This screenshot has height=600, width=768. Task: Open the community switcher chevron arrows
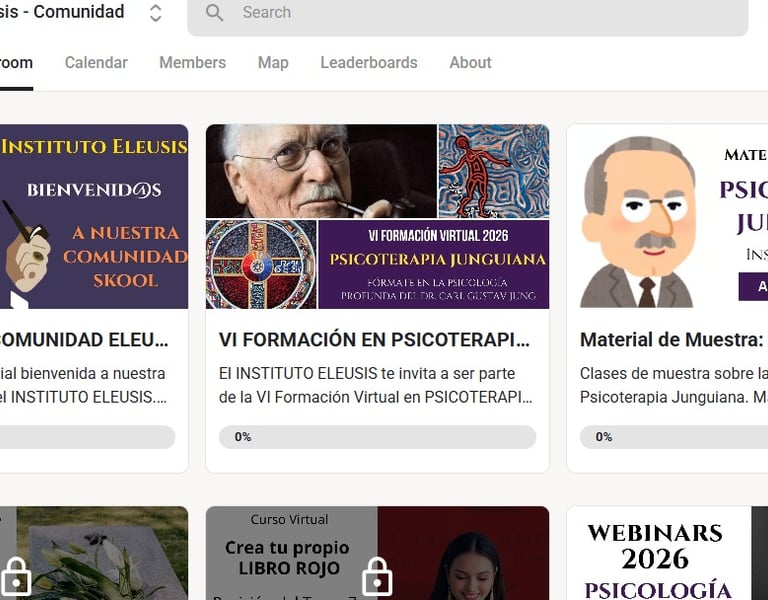155,13
